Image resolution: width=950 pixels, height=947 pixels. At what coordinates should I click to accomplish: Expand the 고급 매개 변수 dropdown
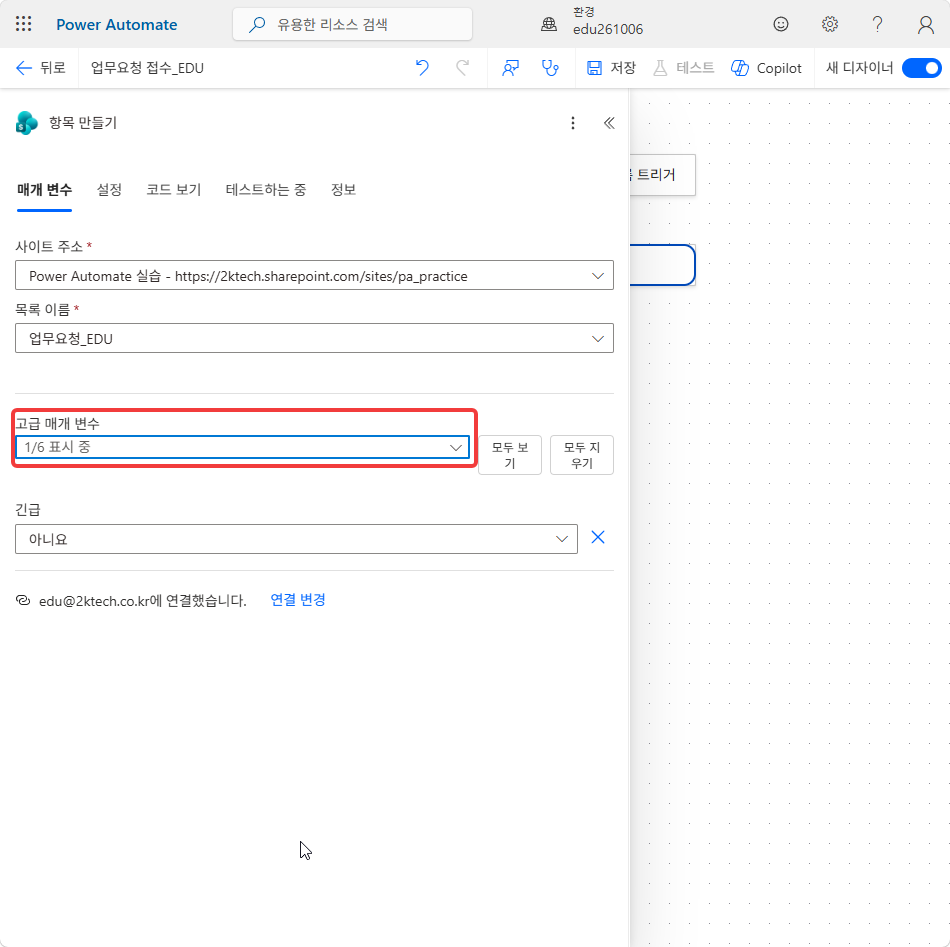coord(242,447)
